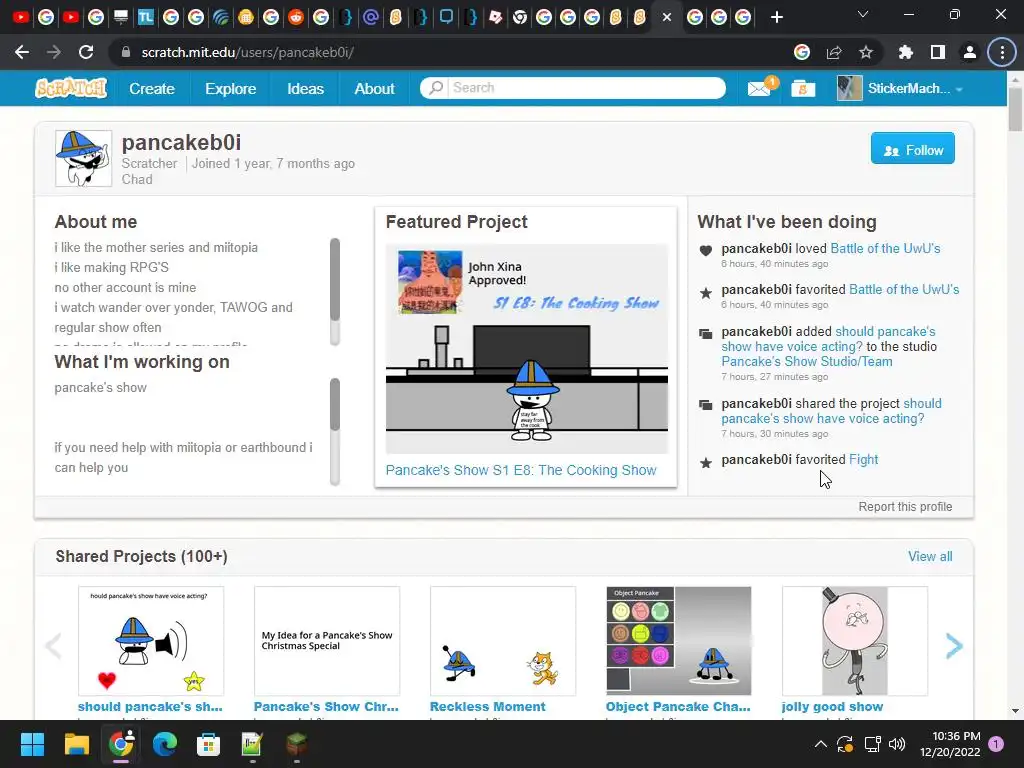Open Windows Start menu
This screenshot has width=1024, height=768.
click(32, 744)
